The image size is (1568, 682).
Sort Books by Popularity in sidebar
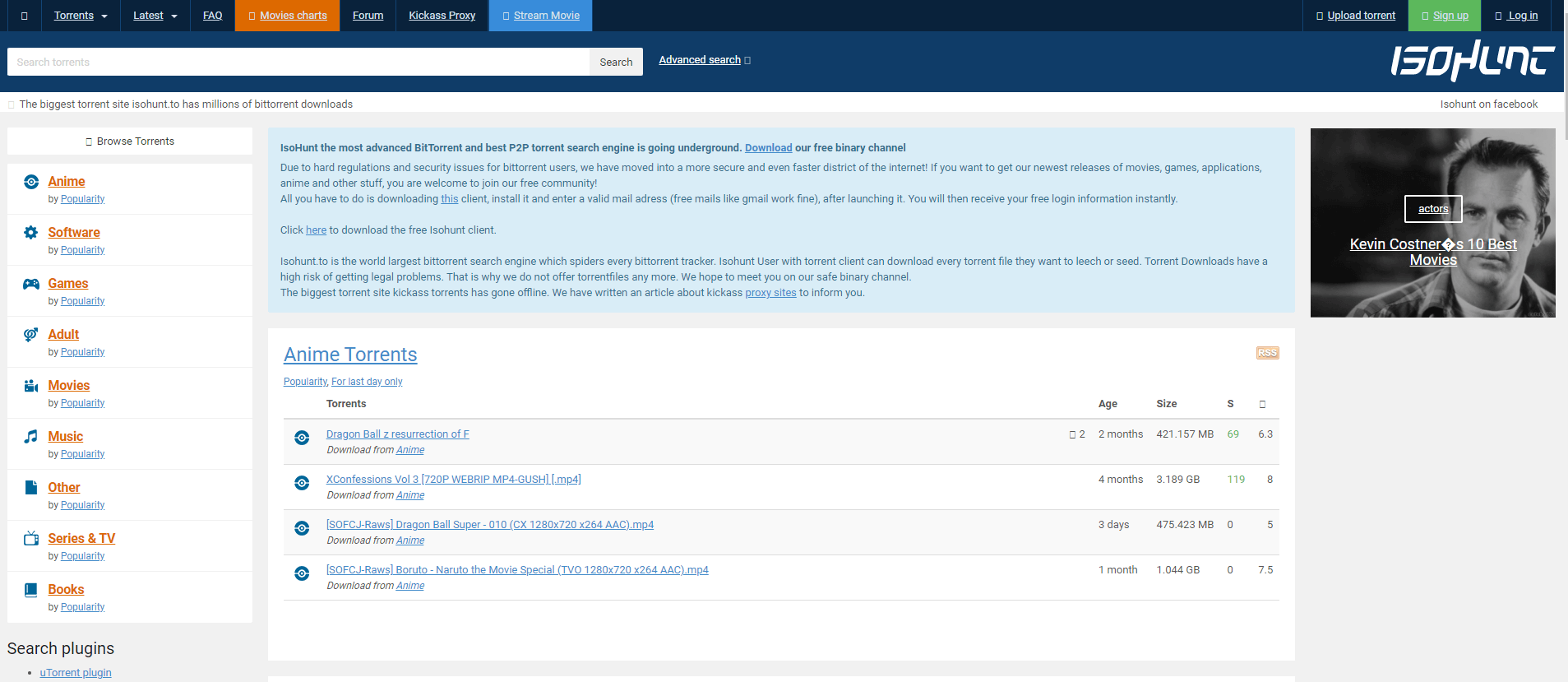[x=82, y=607]
